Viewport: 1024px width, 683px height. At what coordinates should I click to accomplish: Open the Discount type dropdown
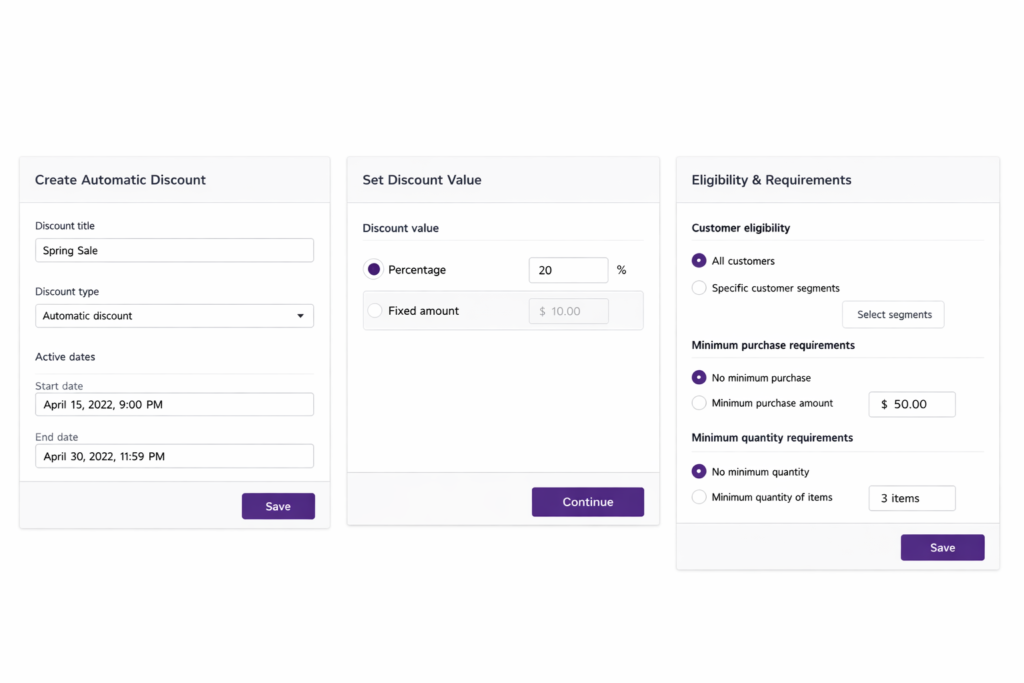(x=174, y=315)
